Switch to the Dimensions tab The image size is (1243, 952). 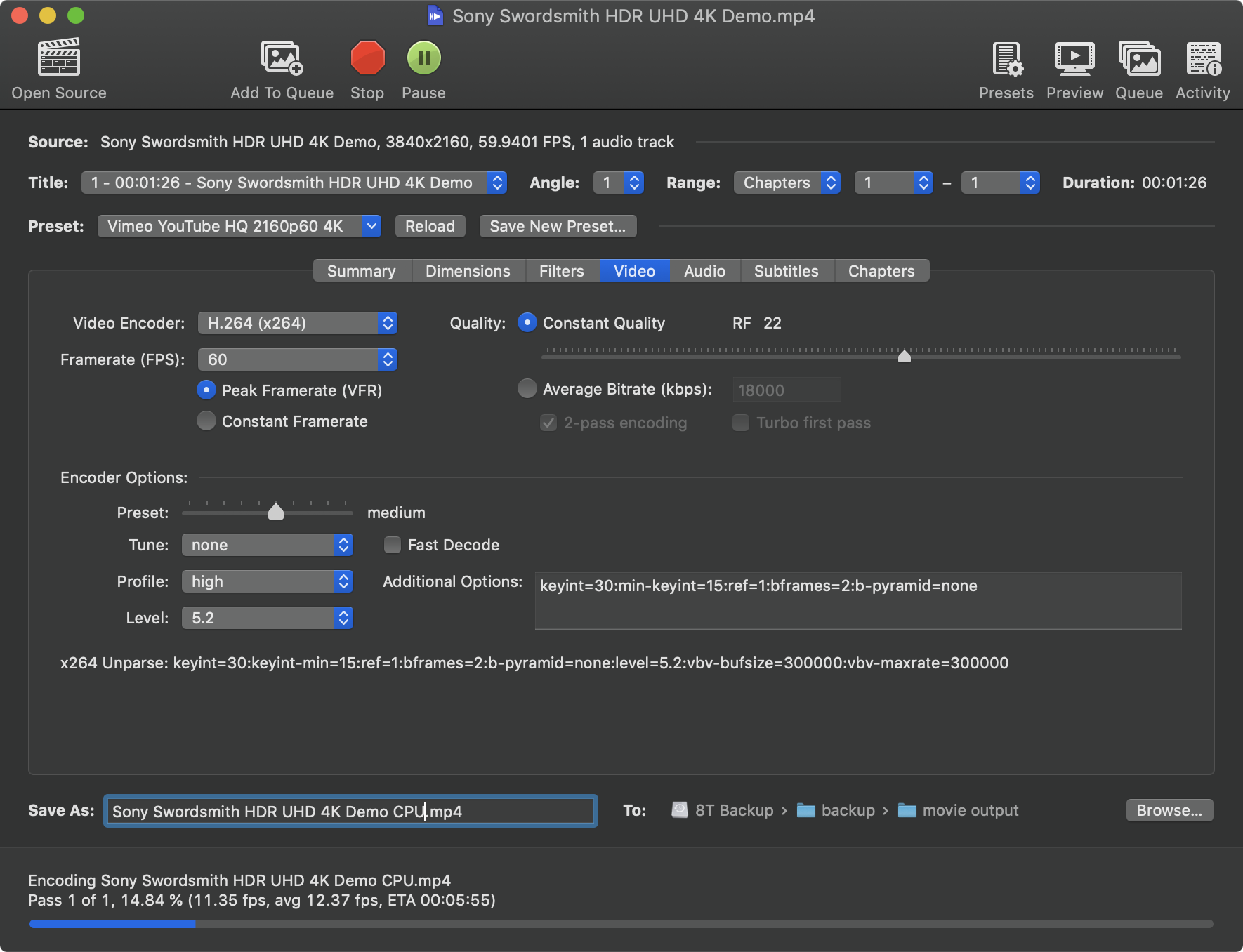(468, 271)
